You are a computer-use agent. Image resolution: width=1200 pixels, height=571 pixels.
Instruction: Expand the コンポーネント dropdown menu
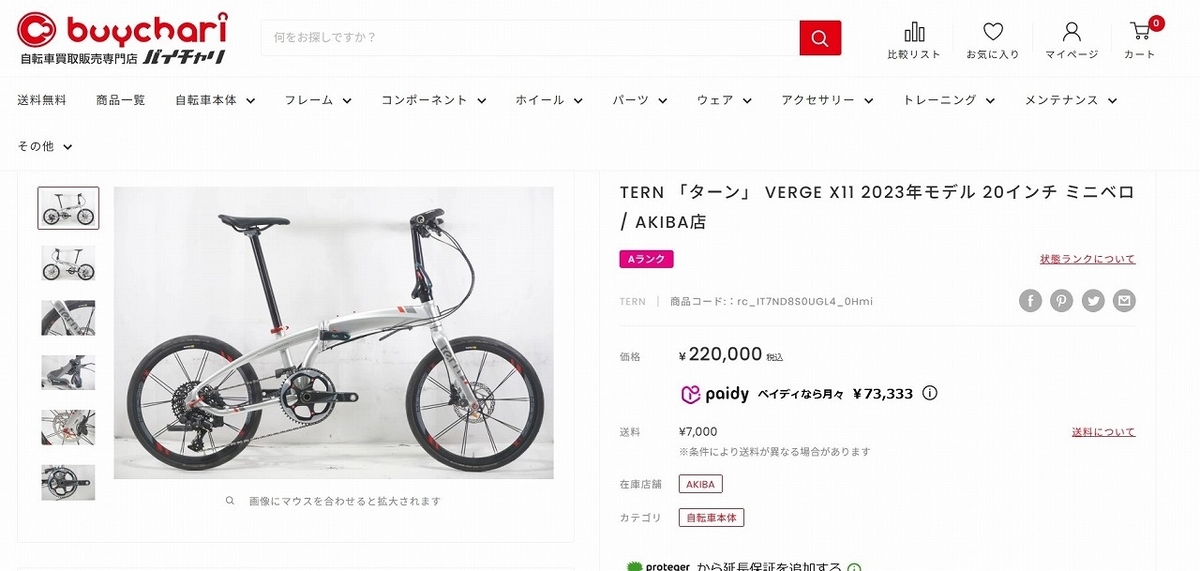[433, 100]
